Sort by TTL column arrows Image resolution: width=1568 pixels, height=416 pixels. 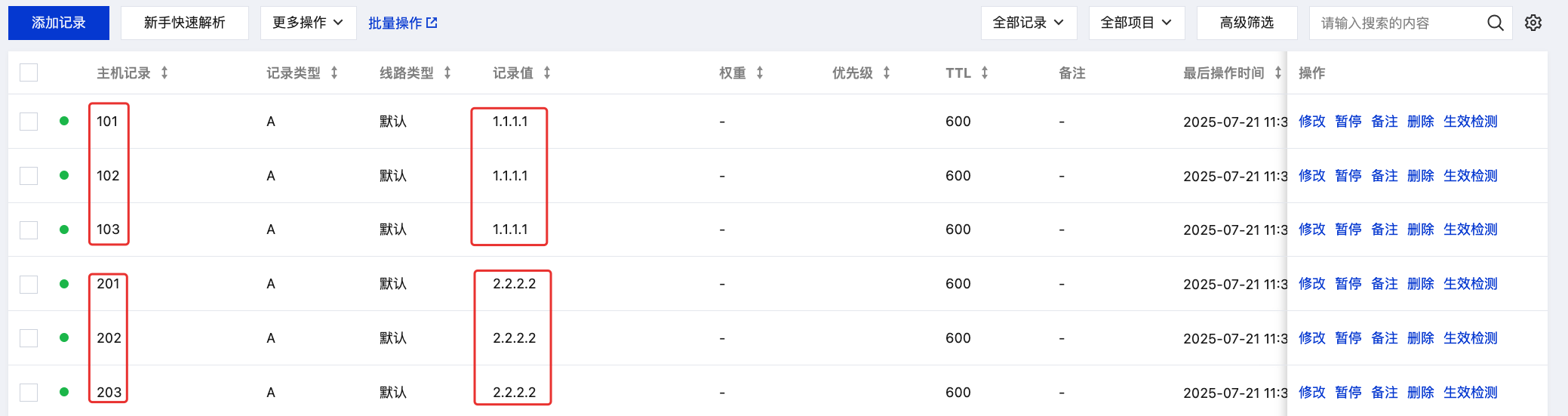pos(985,72)
